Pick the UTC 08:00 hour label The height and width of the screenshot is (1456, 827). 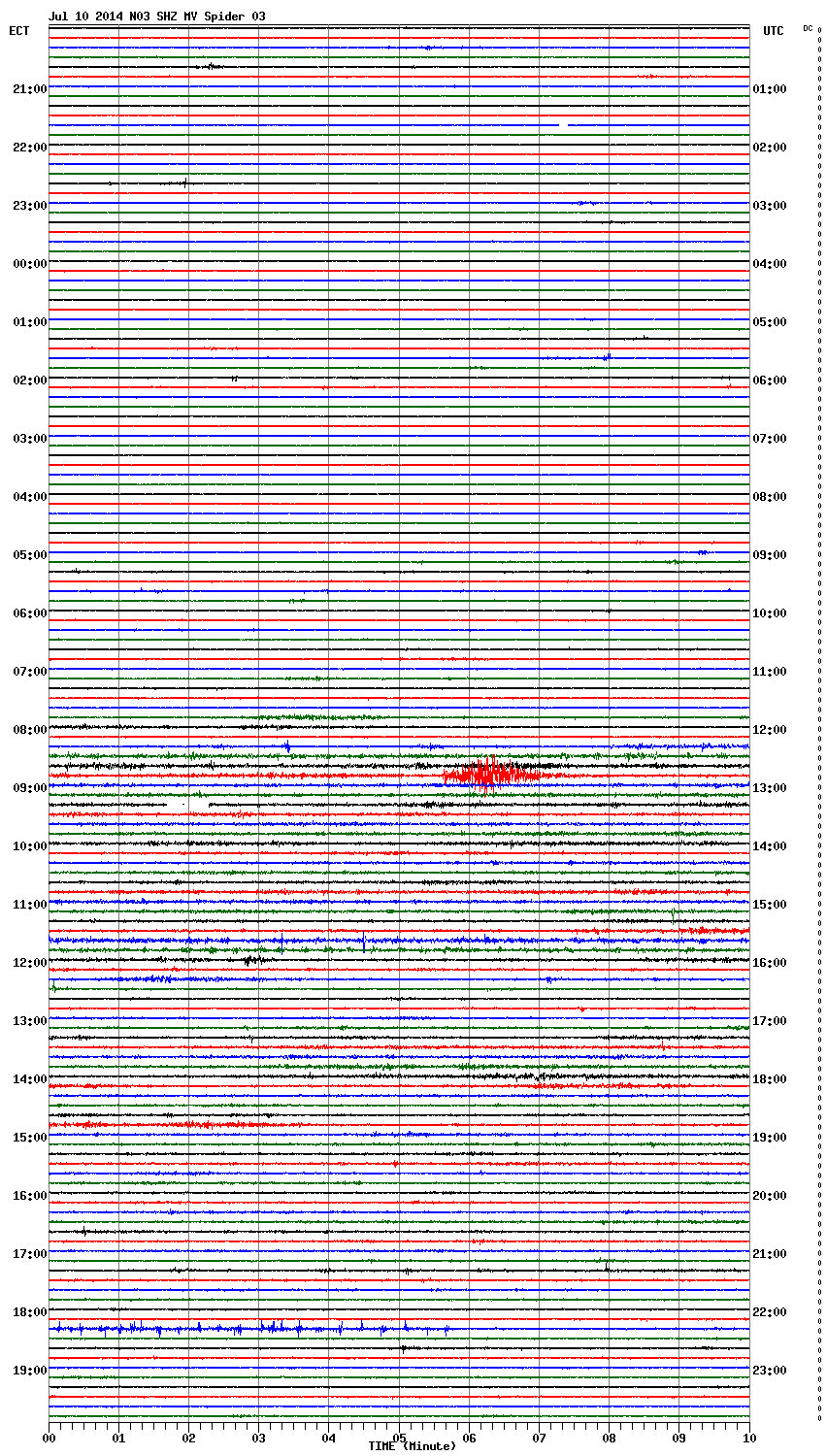point(770,497)
